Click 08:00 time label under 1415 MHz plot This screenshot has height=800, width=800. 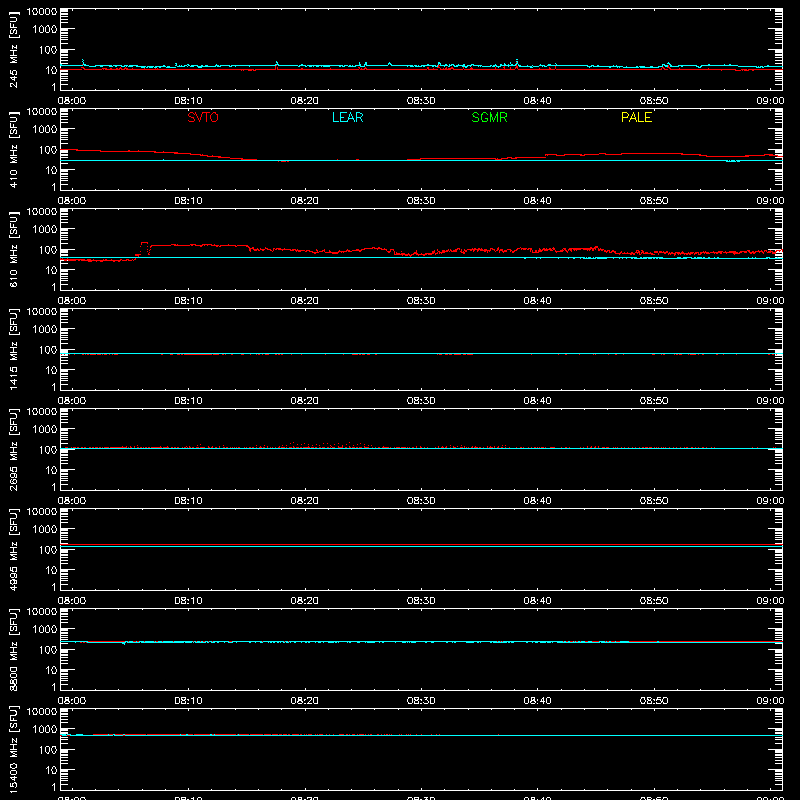tap(72, 401)
